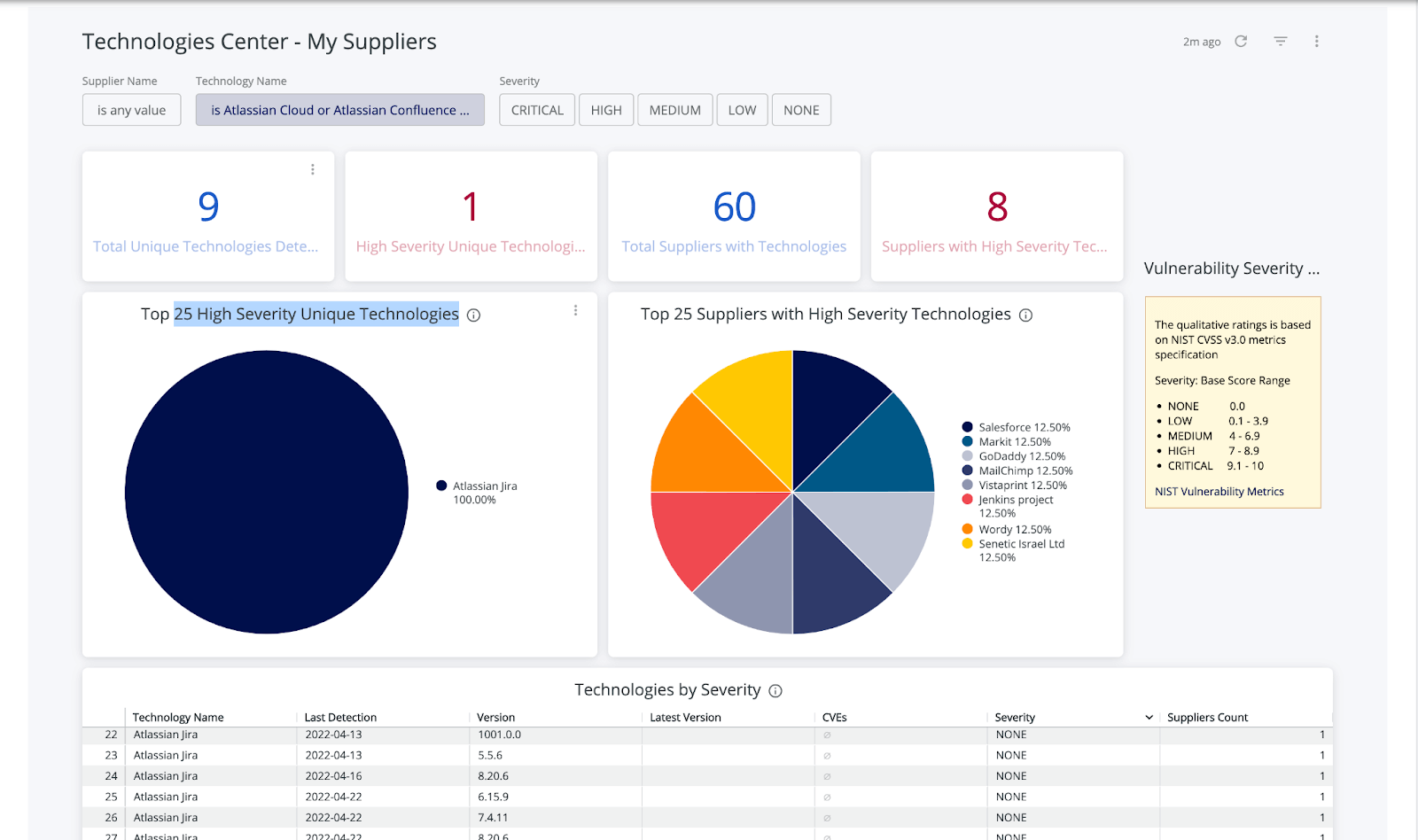The image size is (1418, 840).
Task: Click the 'Total Suppliers with Technologies' label
Action: click(x=734, y=246)
